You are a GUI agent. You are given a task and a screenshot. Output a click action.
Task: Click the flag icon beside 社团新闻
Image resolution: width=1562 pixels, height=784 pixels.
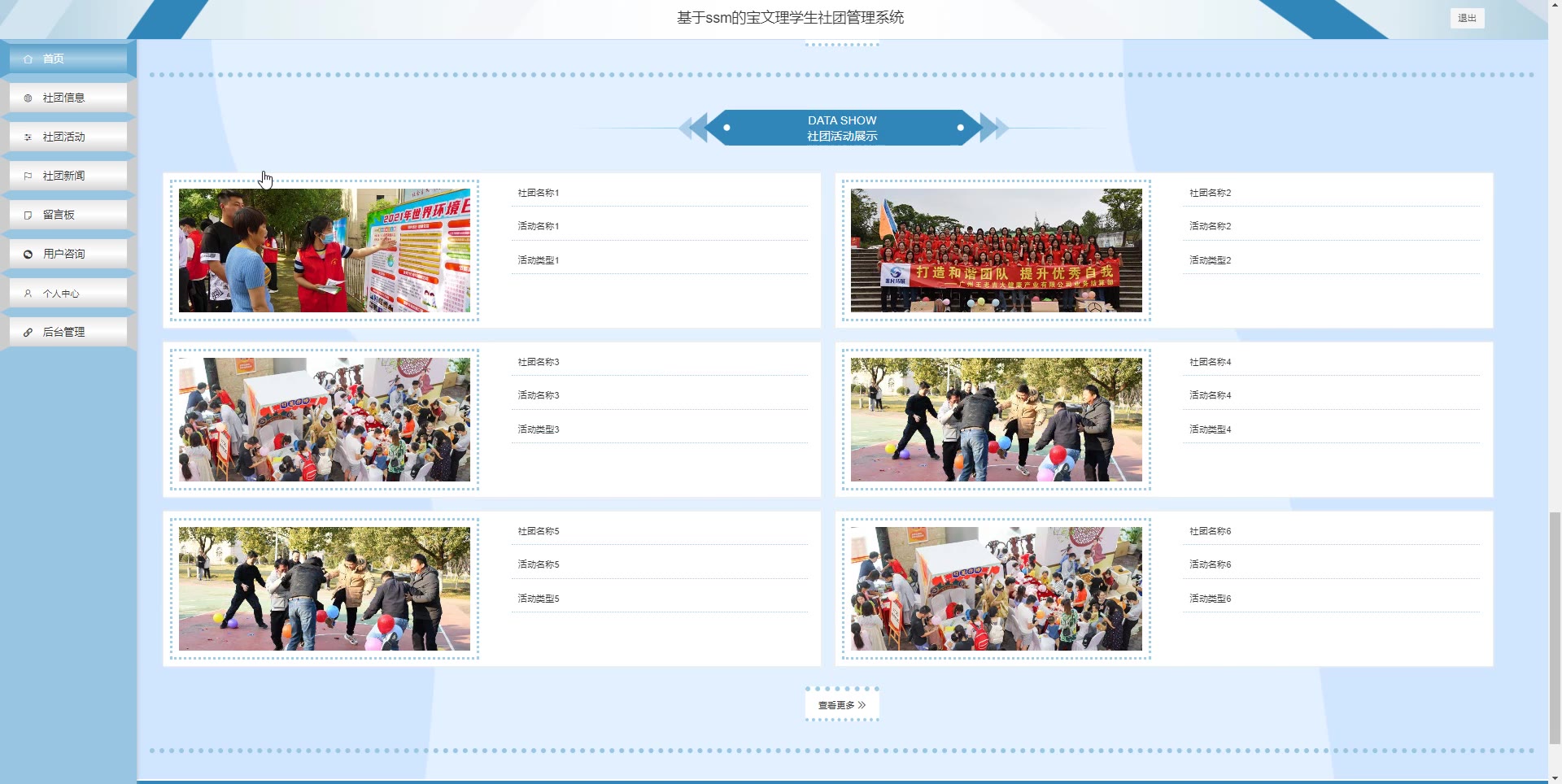pyautogui.click(x=28, y=176)
